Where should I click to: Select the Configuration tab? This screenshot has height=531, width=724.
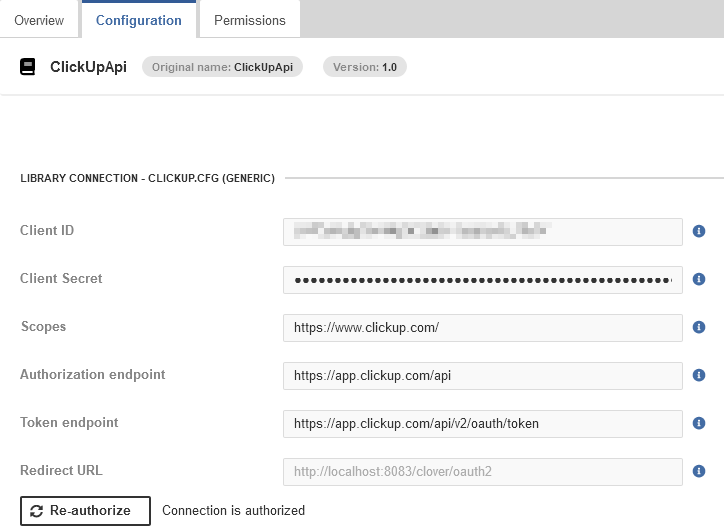click(x=139, y=20)
